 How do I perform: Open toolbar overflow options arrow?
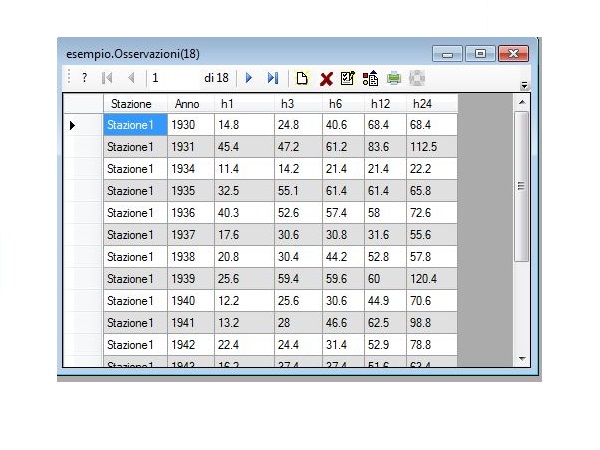[524, 85]
